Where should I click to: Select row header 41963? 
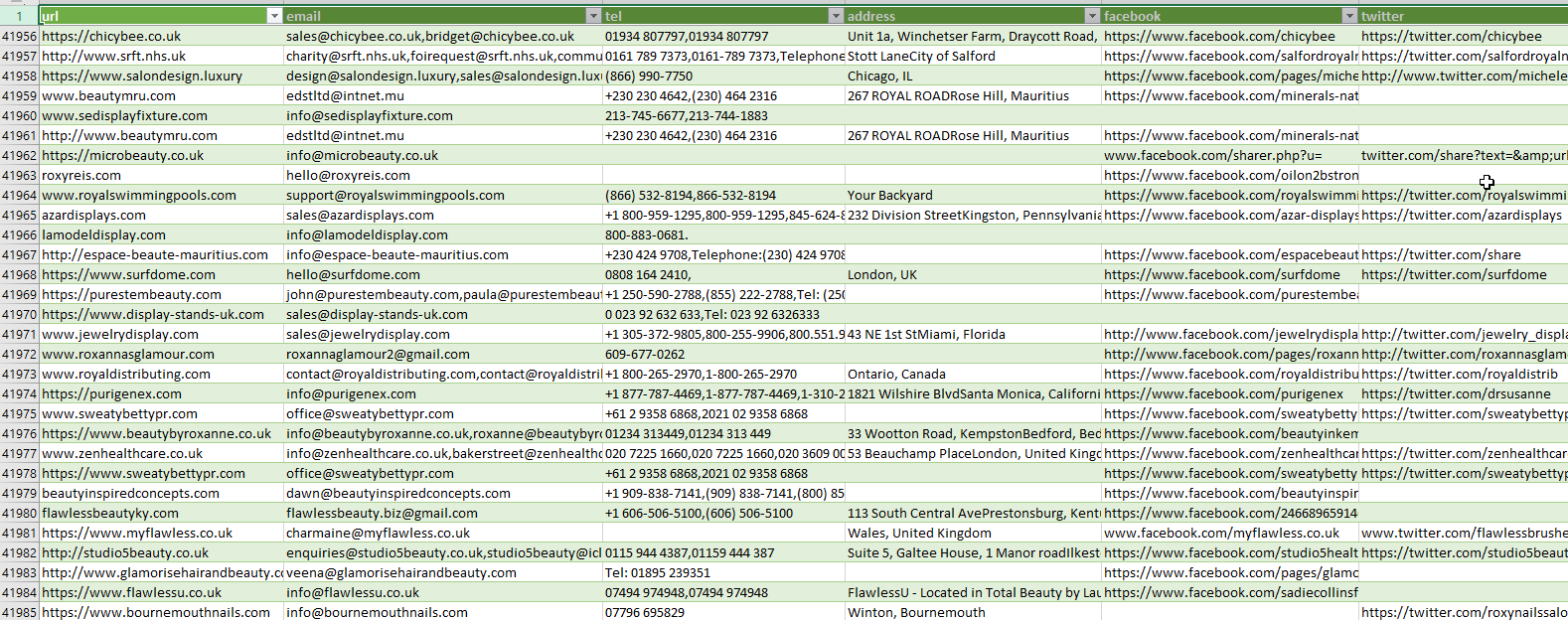click(x=19, y=175)
